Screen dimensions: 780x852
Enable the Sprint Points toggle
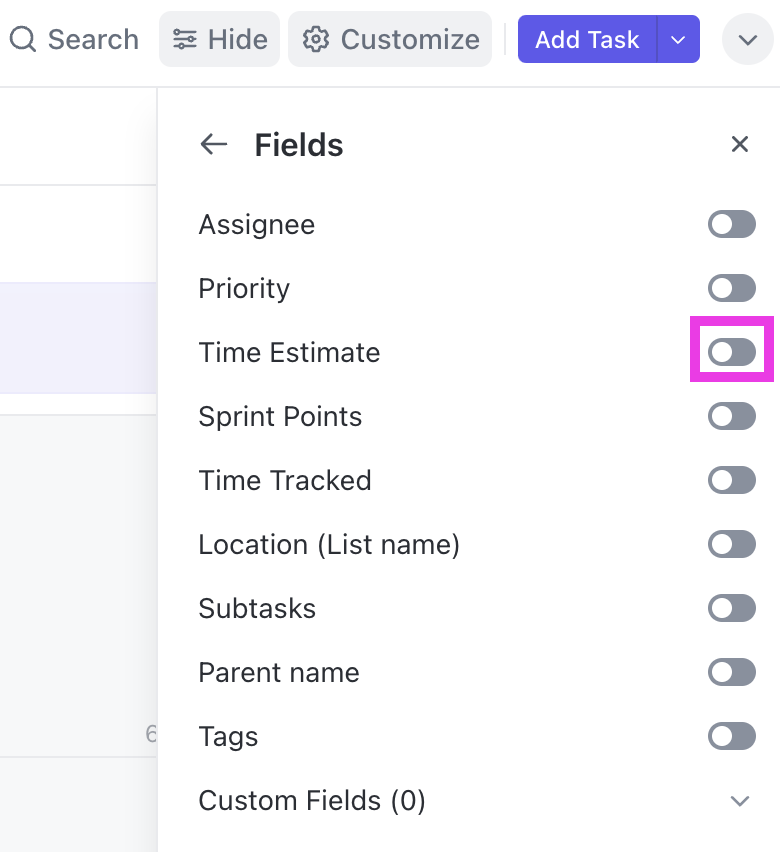[x=732, y=417]
